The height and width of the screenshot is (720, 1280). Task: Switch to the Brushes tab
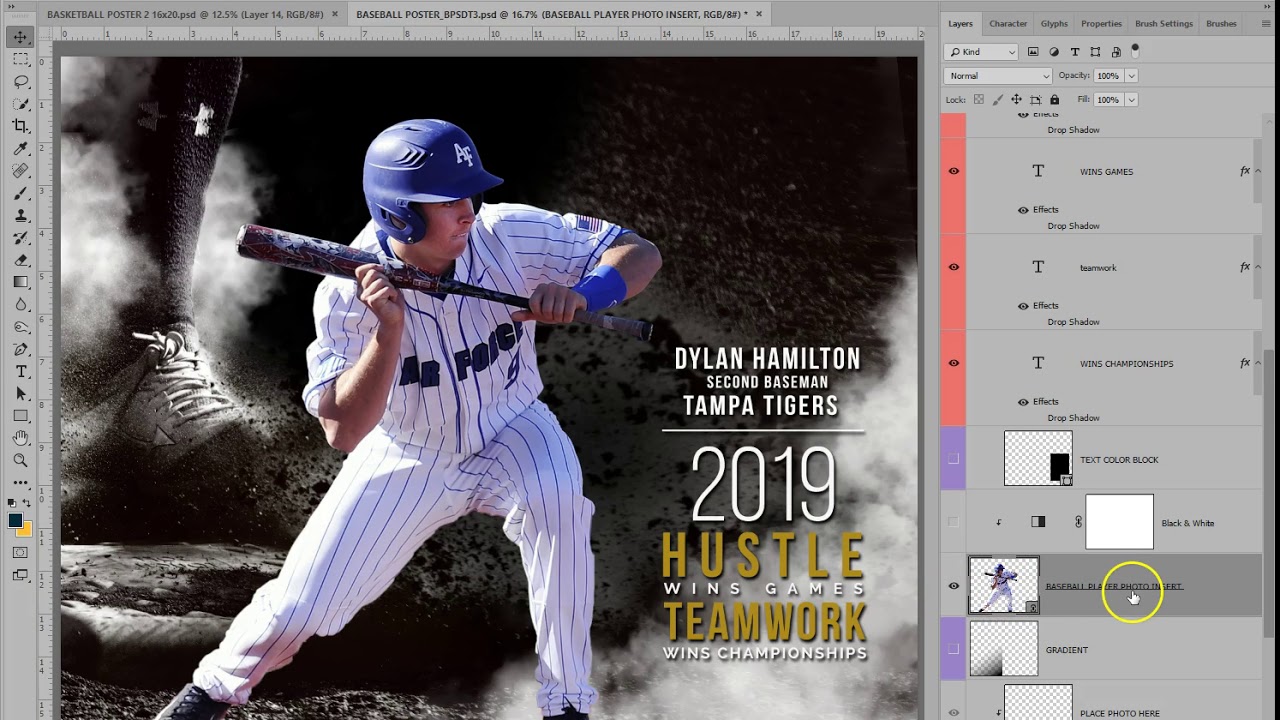1221,23
